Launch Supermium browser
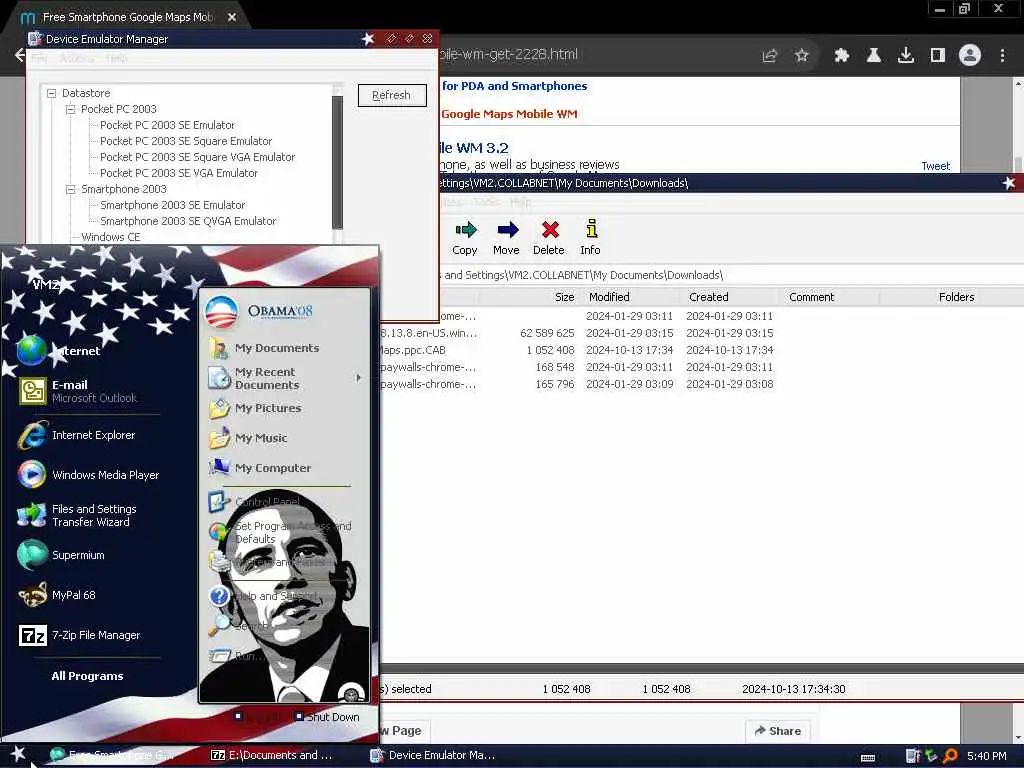The image size is (1024, 768). point(61,555)
